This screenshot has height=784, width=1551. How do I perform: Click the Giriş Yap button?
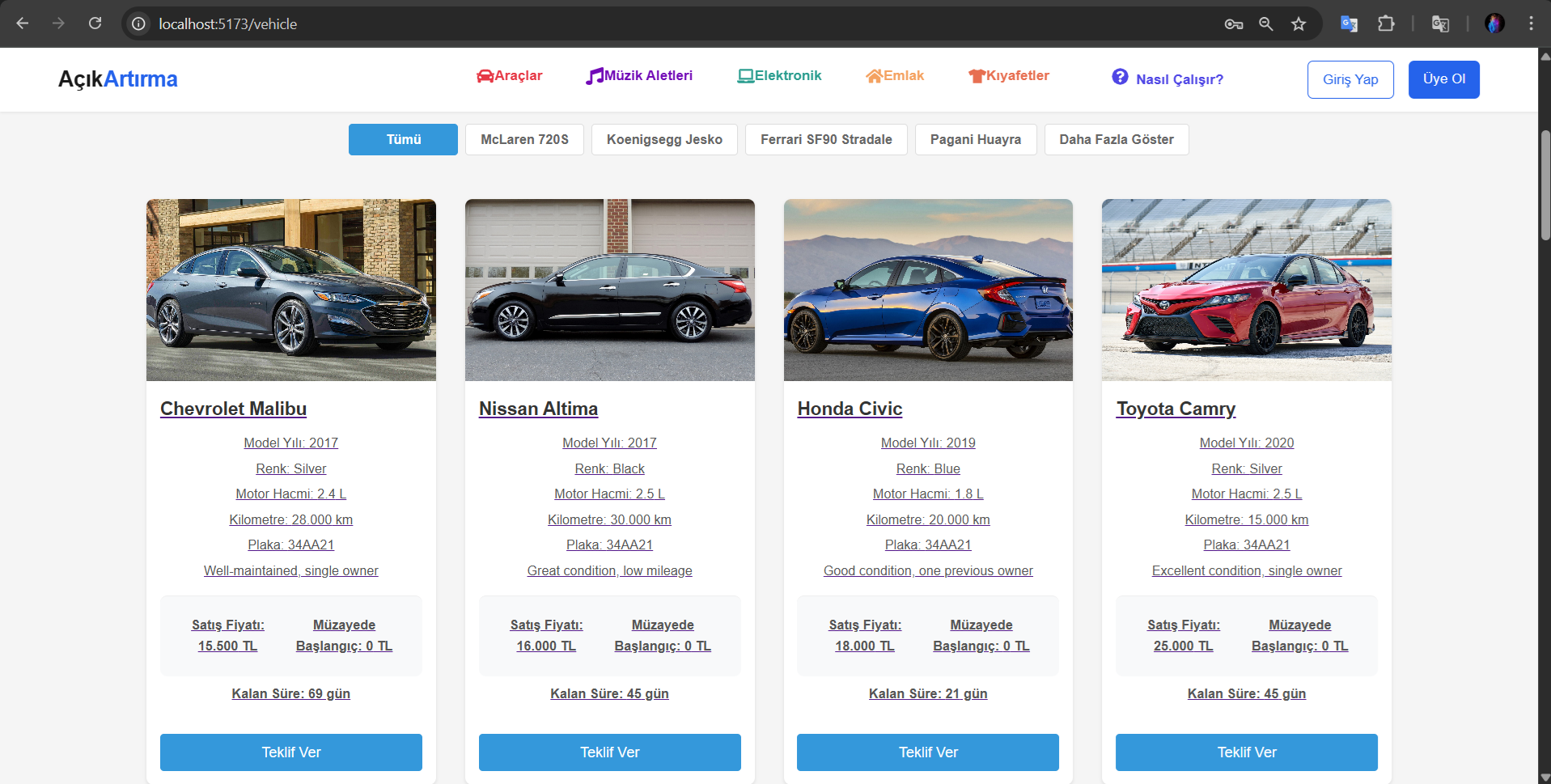point(1350,79)
